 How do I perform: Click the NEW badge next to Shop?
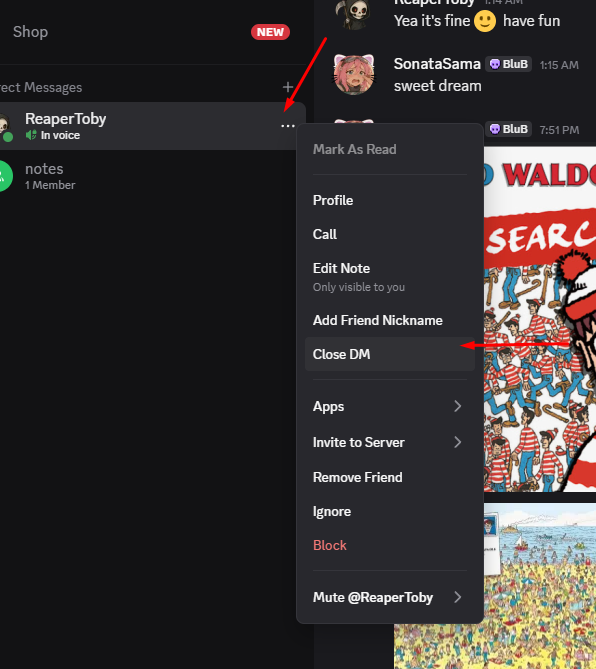coord(270,32)
